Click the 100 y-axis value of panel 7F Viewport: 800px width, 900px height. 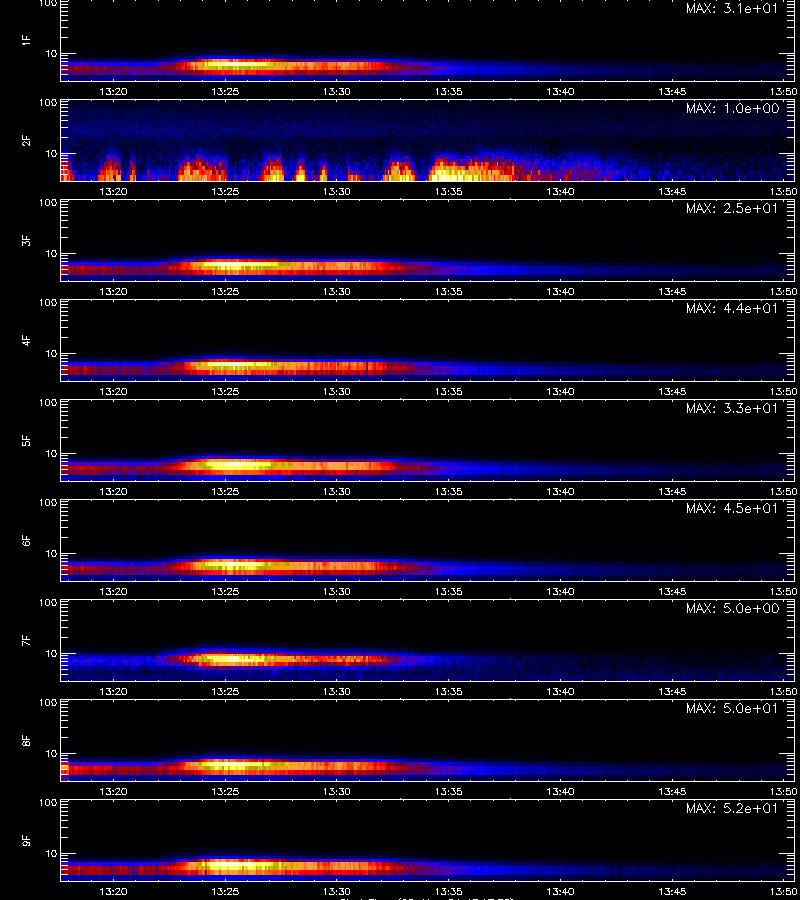click(x=48, y=603)
